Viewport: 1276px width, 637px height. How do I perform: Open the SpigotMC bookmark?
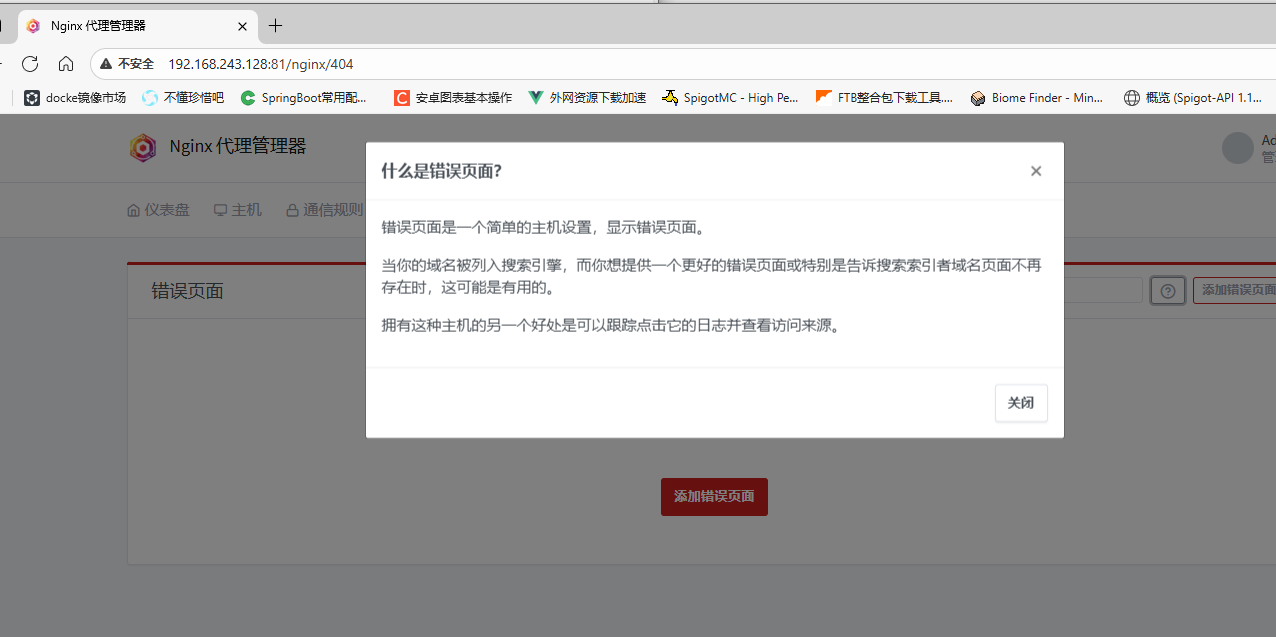click(730, 98)
